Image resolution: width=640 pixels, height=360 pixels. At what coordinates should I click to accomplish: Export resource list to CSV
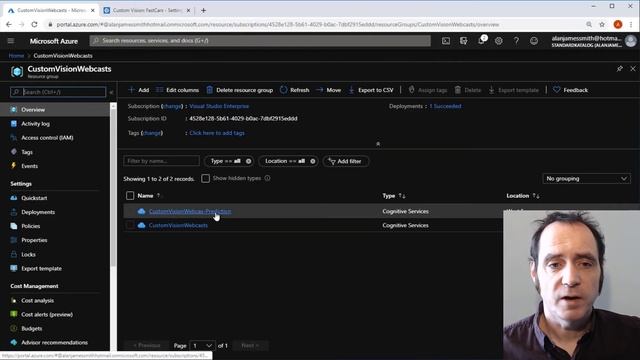(x=371, y=90)
